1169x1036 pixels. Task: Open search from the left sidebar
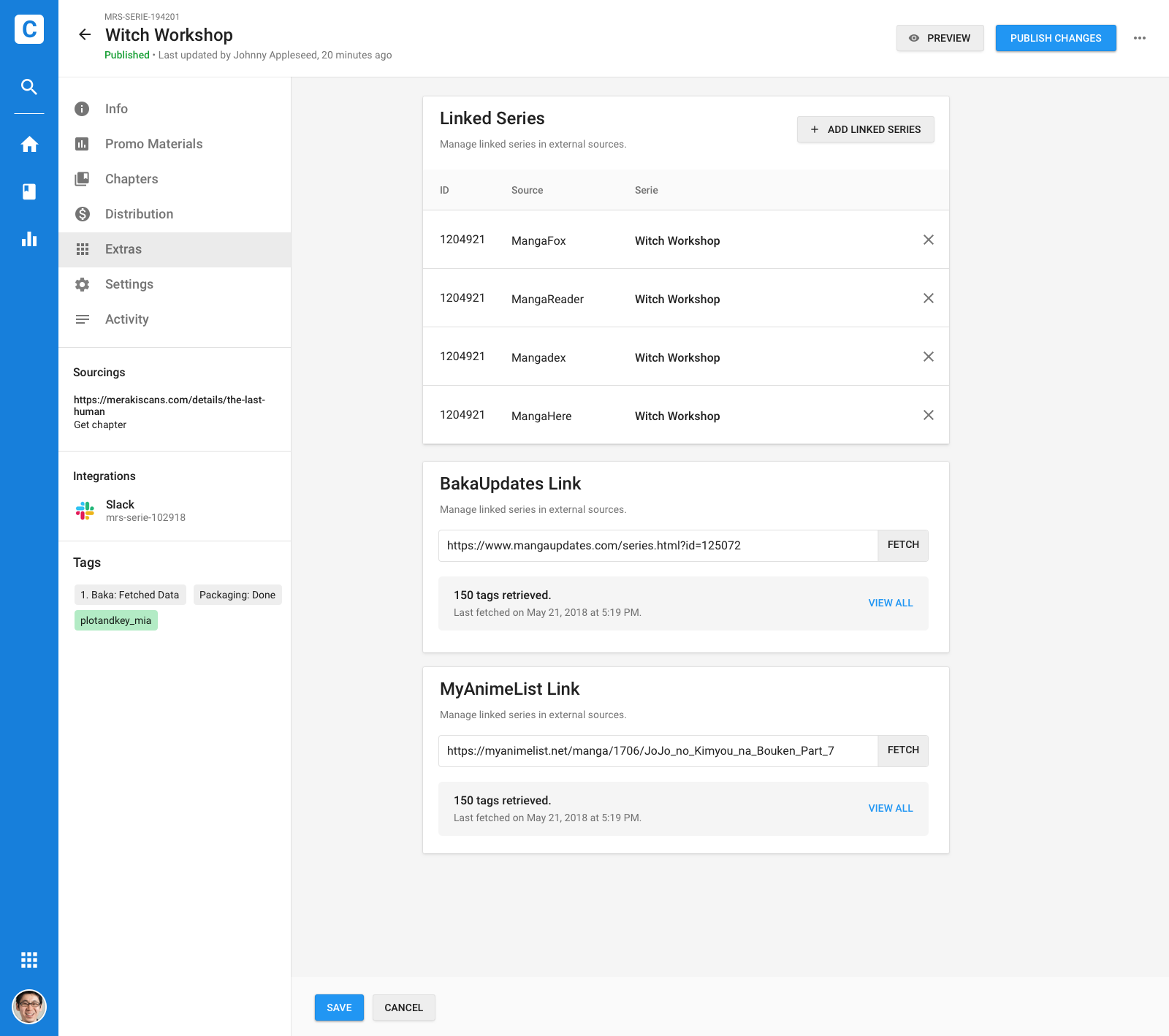[29, 87]
